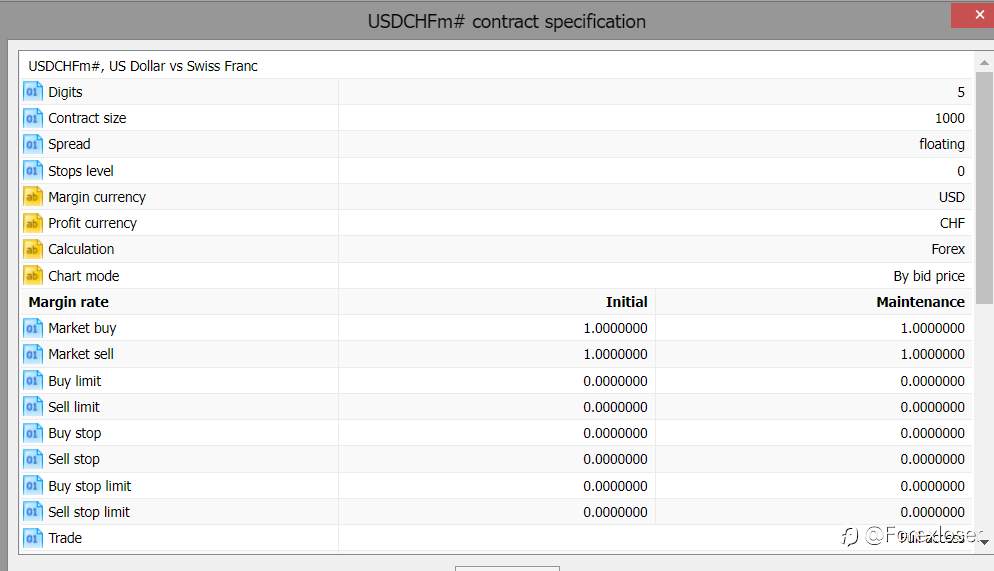Click the vertical scrollbar thumb
The height and width of the screenshot is (571, 994).
984,188
